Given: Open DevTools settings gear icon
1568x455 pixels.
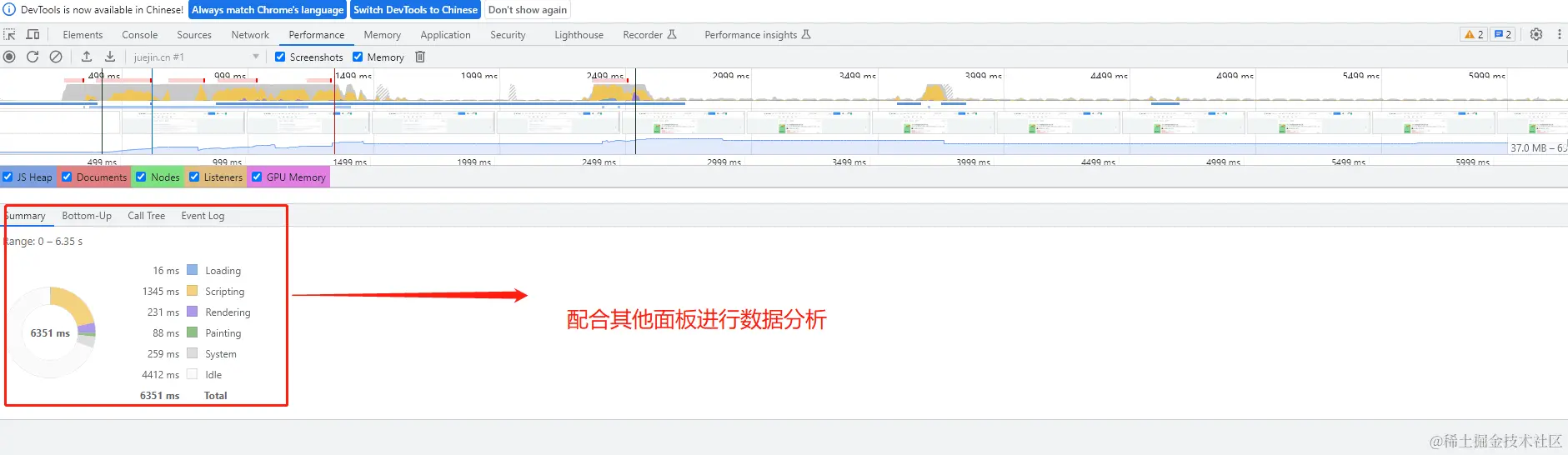Looking at the screenshot, I should 1536,34.
